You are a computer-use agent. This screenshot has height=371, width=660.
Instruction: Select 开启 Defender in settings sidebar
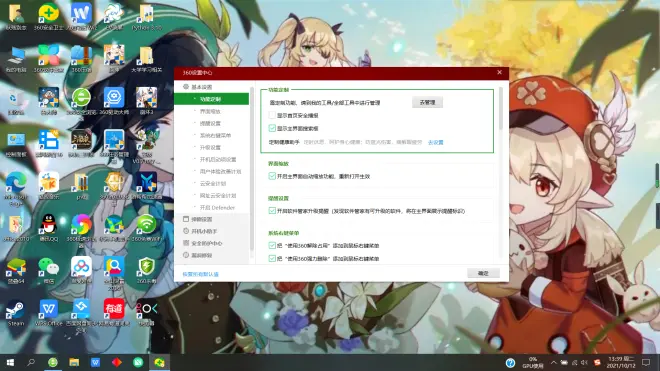[212, 207]
